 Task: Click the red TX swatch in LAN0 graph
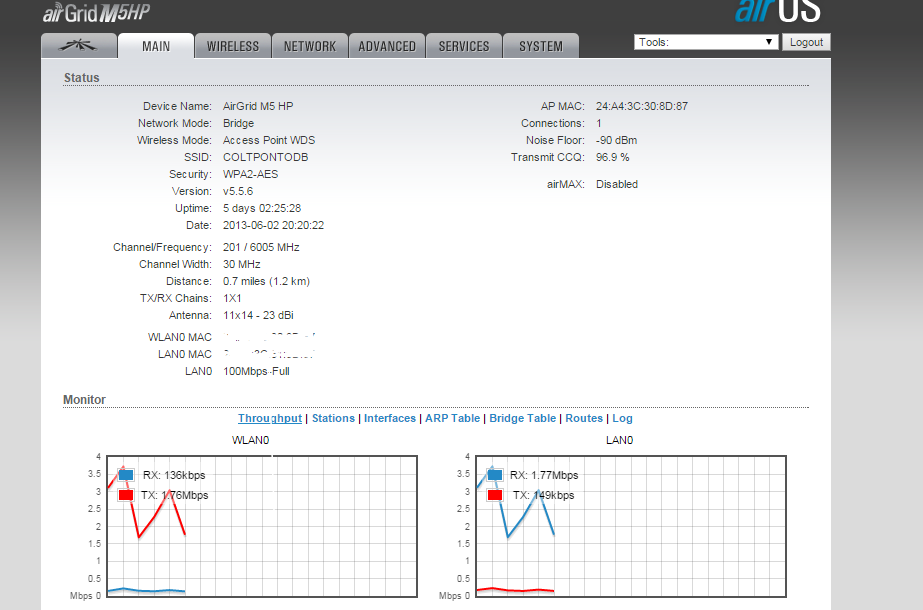[x=494, y=495]
